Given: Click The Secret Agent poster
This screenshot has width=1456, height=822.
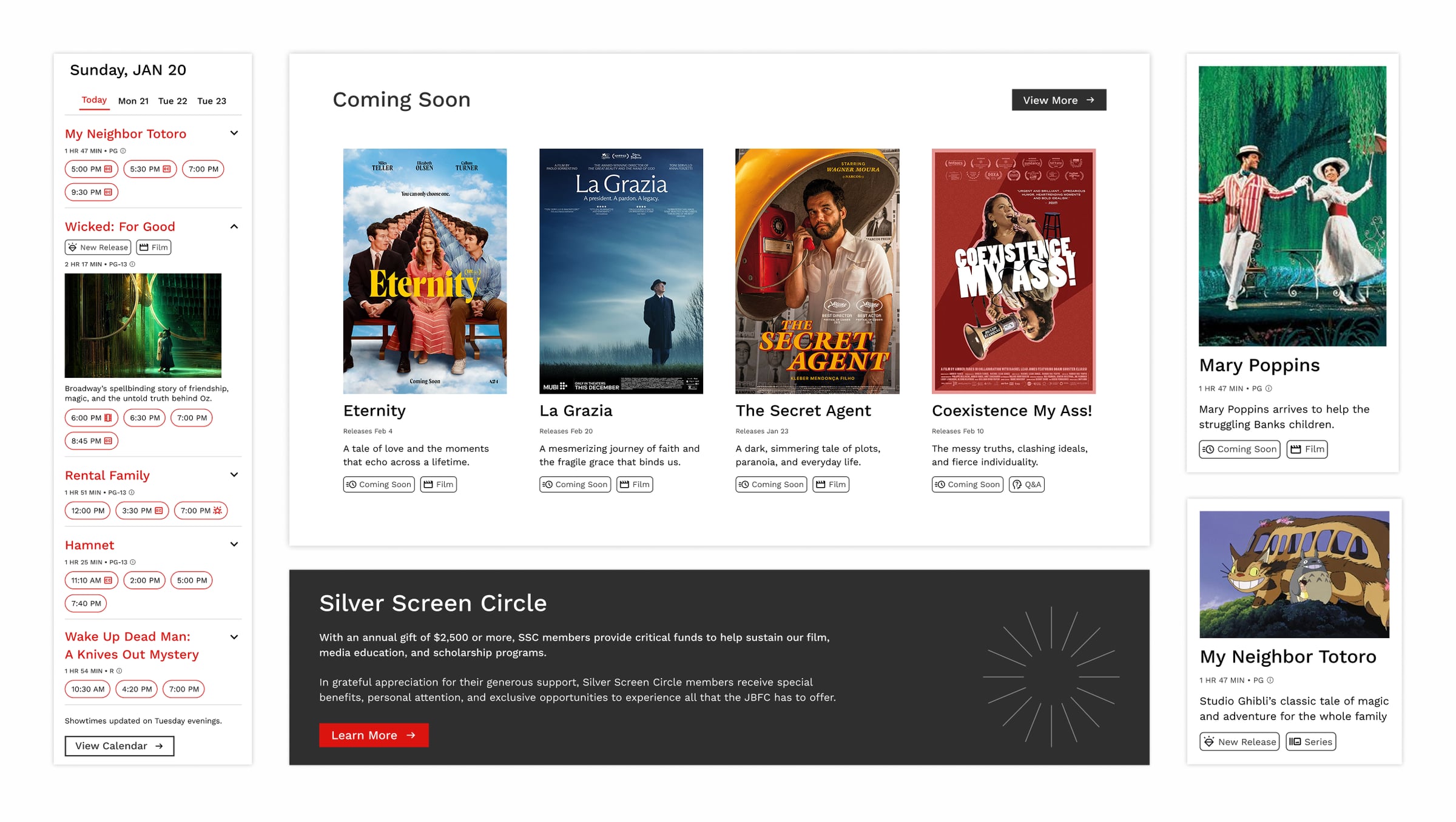Looking at the screenshot, I should 817,271.
